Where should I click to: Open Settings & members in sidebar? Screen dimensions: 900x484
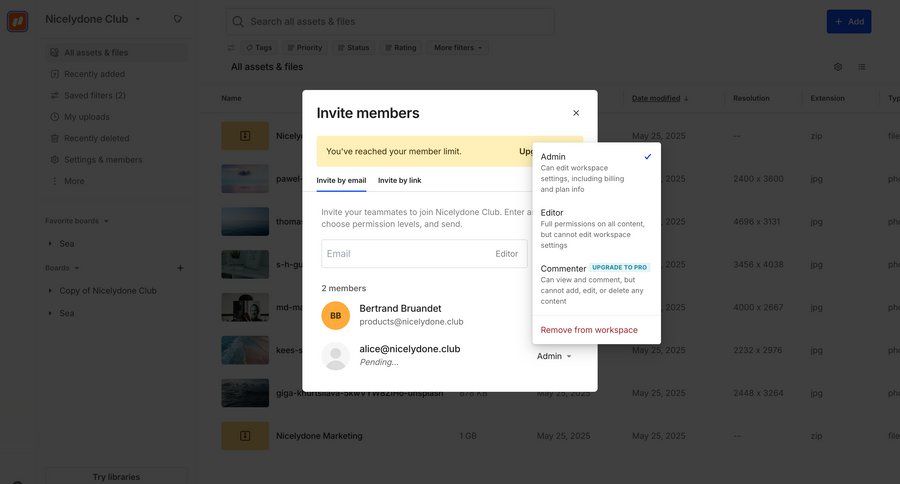click(103, 160)
